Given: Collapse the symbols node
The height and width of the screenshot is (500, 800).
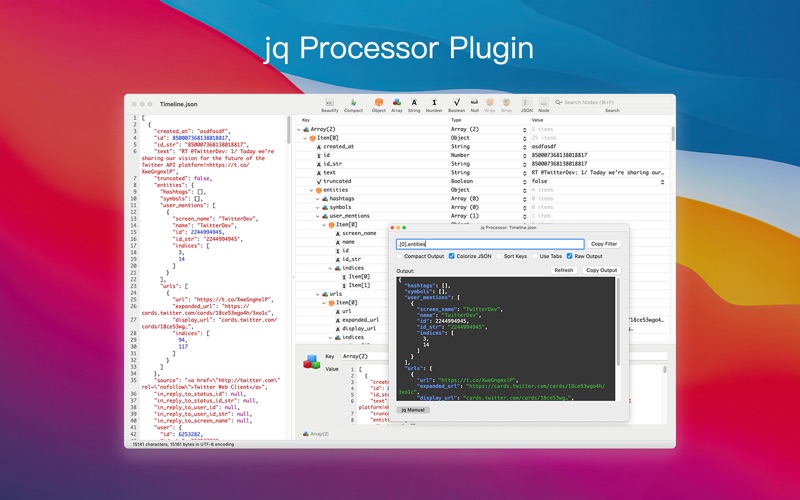Looking at the screenshot, I should pos(317,207).
